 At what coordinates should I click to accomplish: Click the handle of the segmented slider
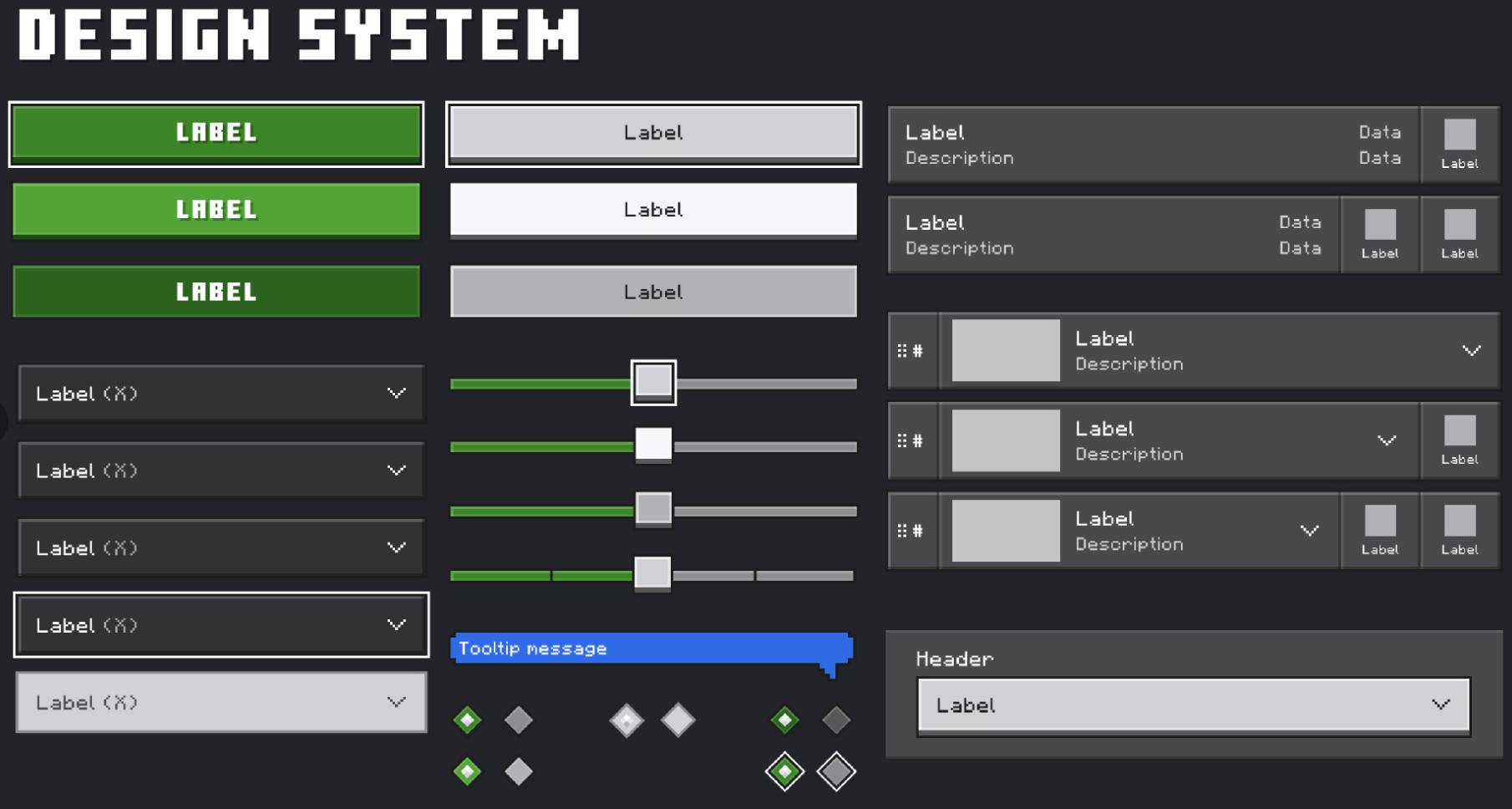pos(652,574)
